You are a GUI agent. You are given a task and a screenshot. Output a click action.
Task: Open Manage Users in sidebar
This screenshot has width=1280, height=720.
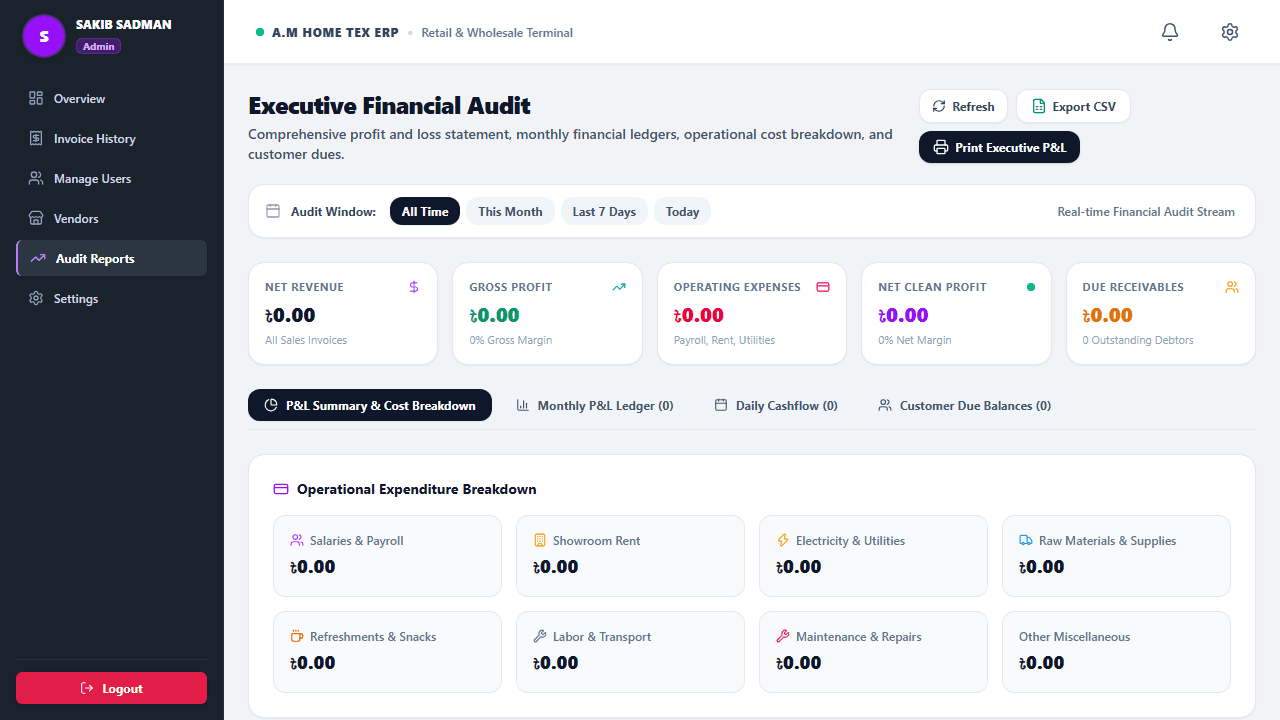pyautogui.click(x=112, y=178)
